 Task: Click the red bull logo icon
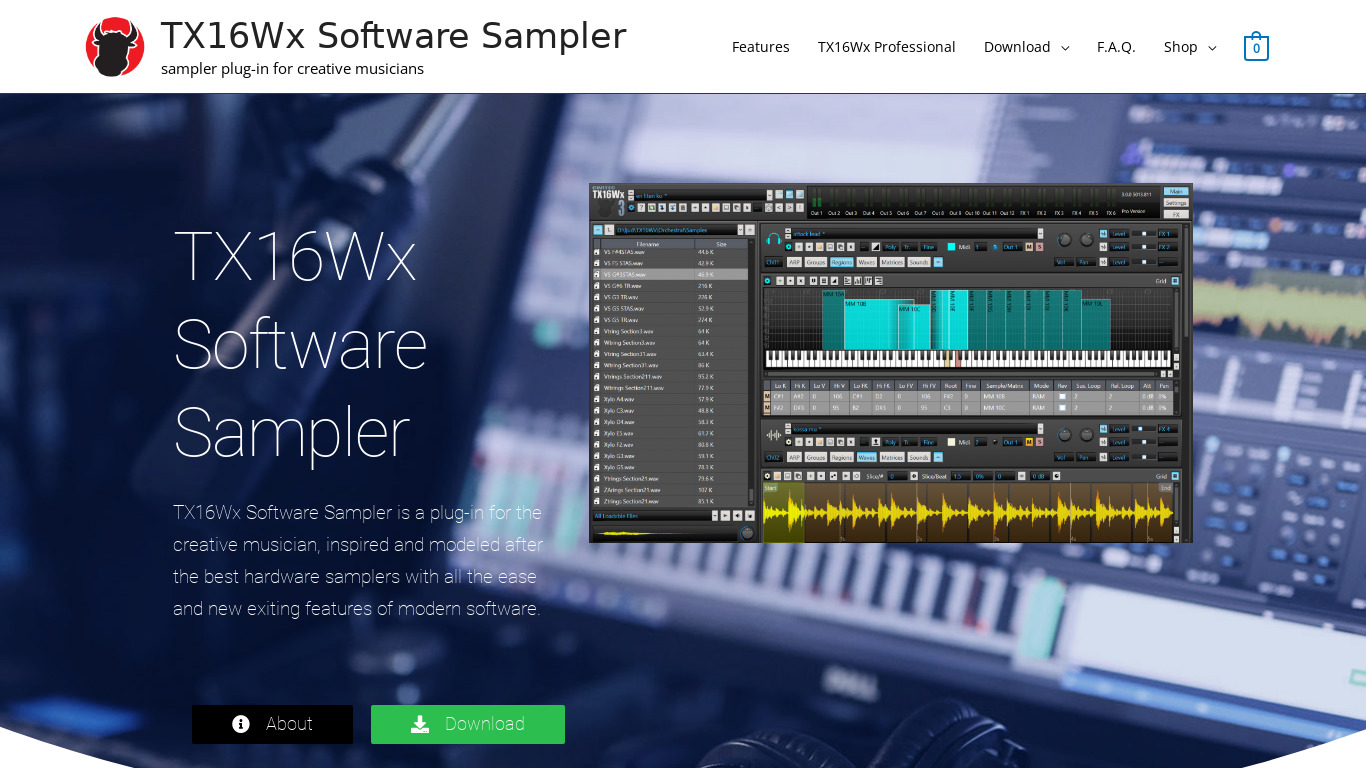coord(115,47)
